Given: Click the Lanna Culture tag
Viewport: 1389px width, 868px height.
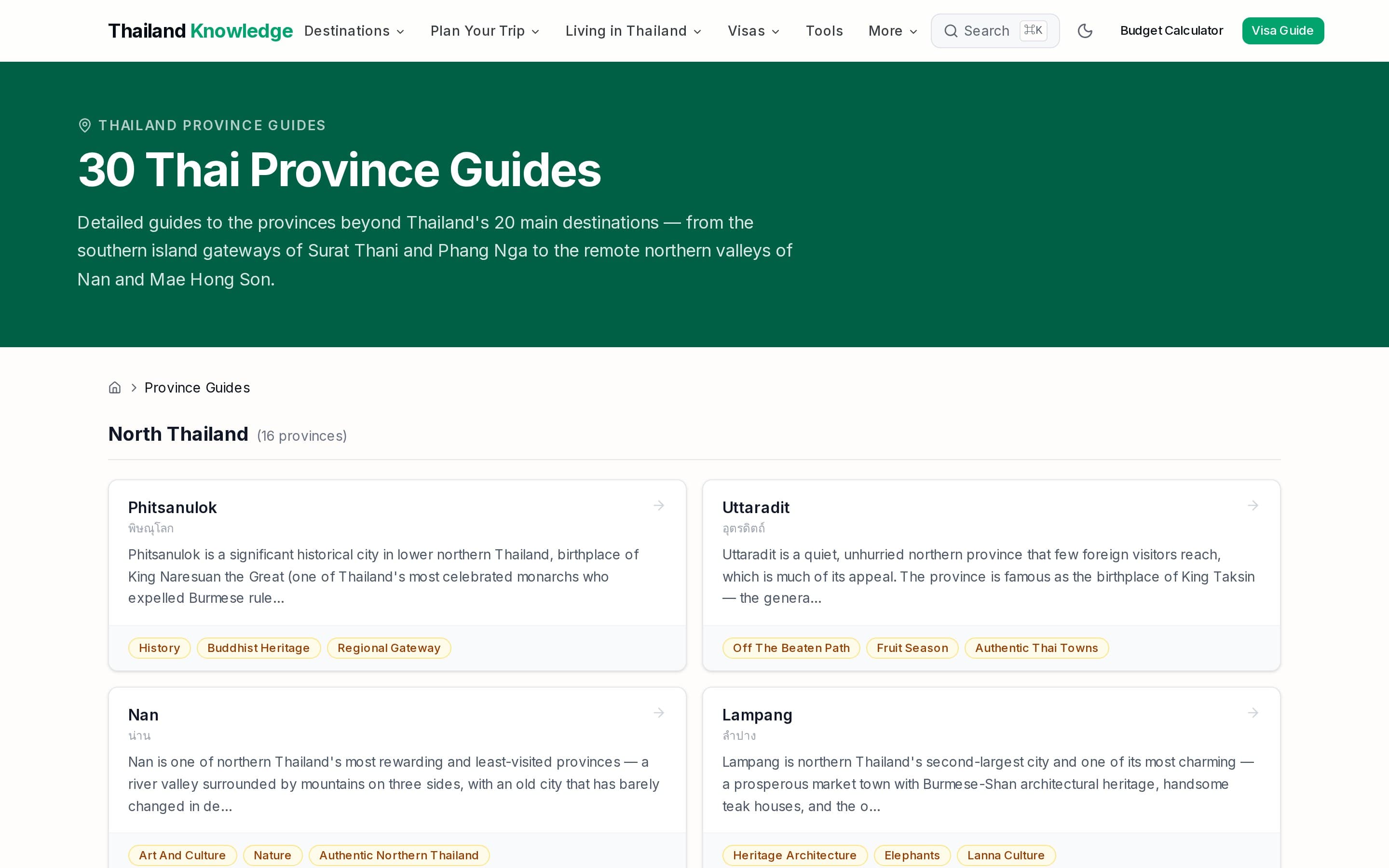Looking at the screenshot, I should coord(1006,855).
